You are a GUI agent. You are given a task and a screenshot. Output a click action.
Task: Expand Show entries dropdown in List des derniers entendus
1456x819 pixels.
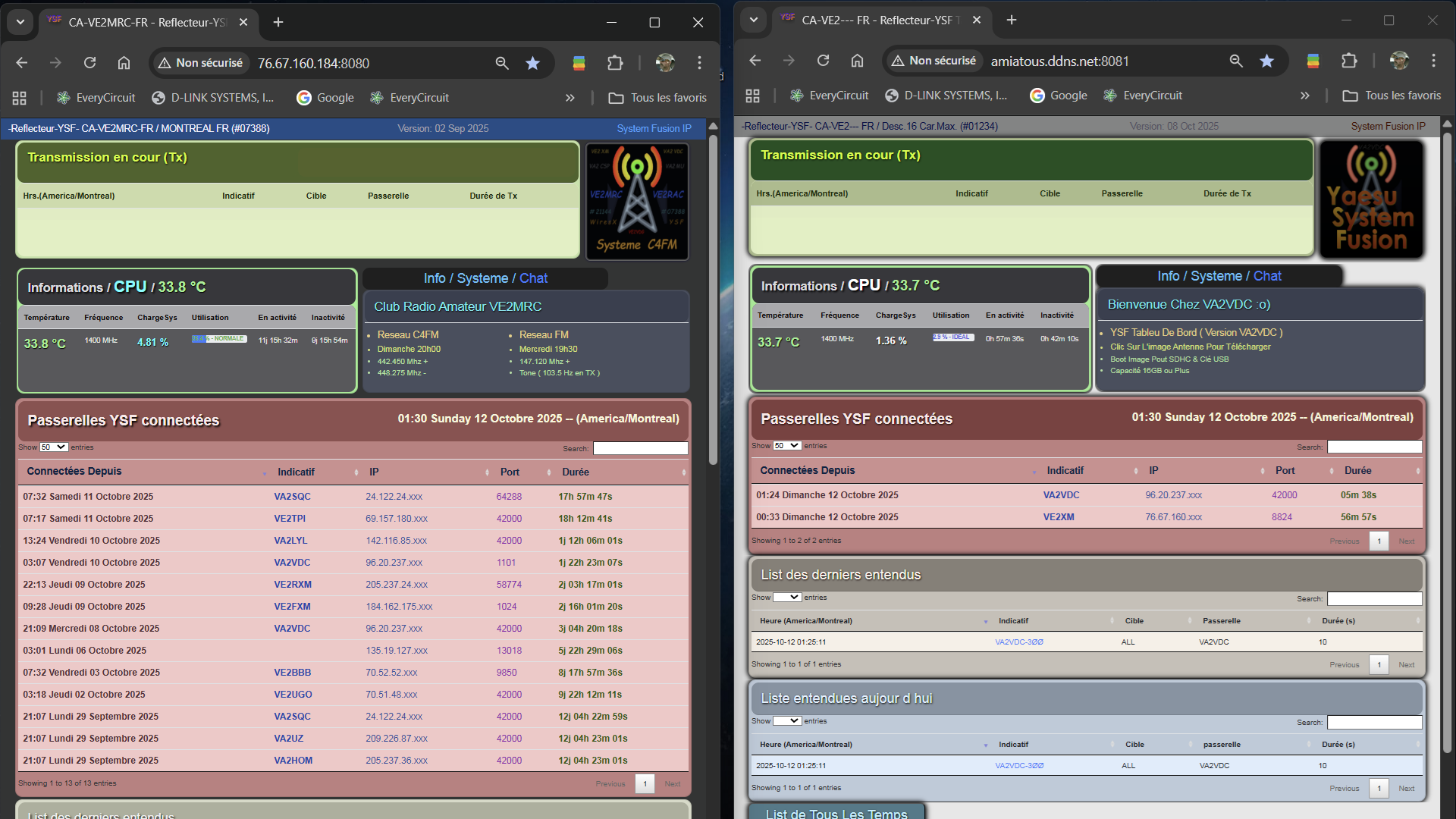787,598
